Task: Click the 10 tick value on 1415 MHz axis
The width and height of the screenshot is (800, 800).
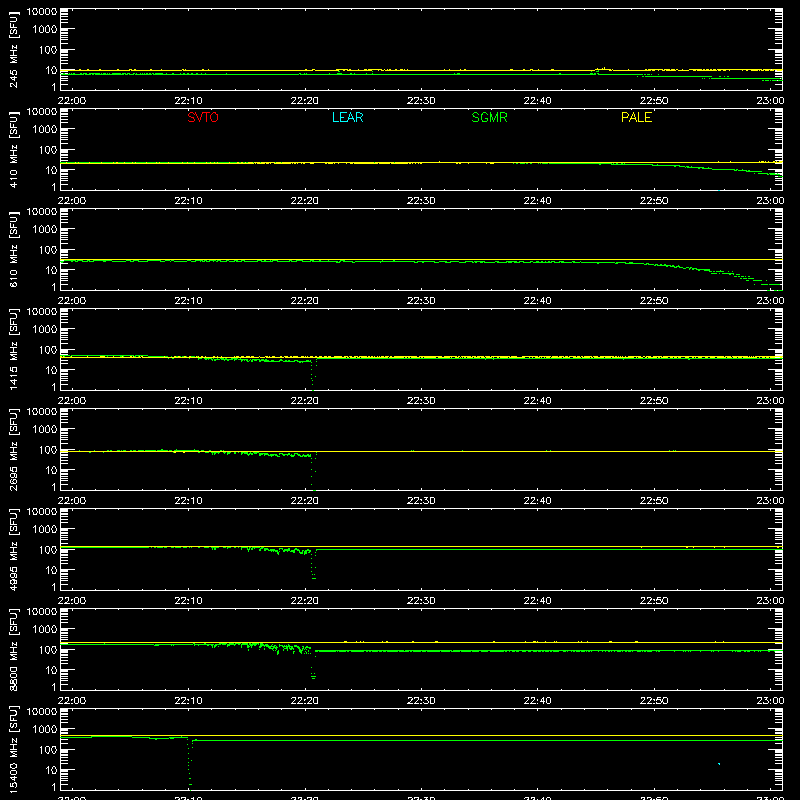Action: point(52,370)
